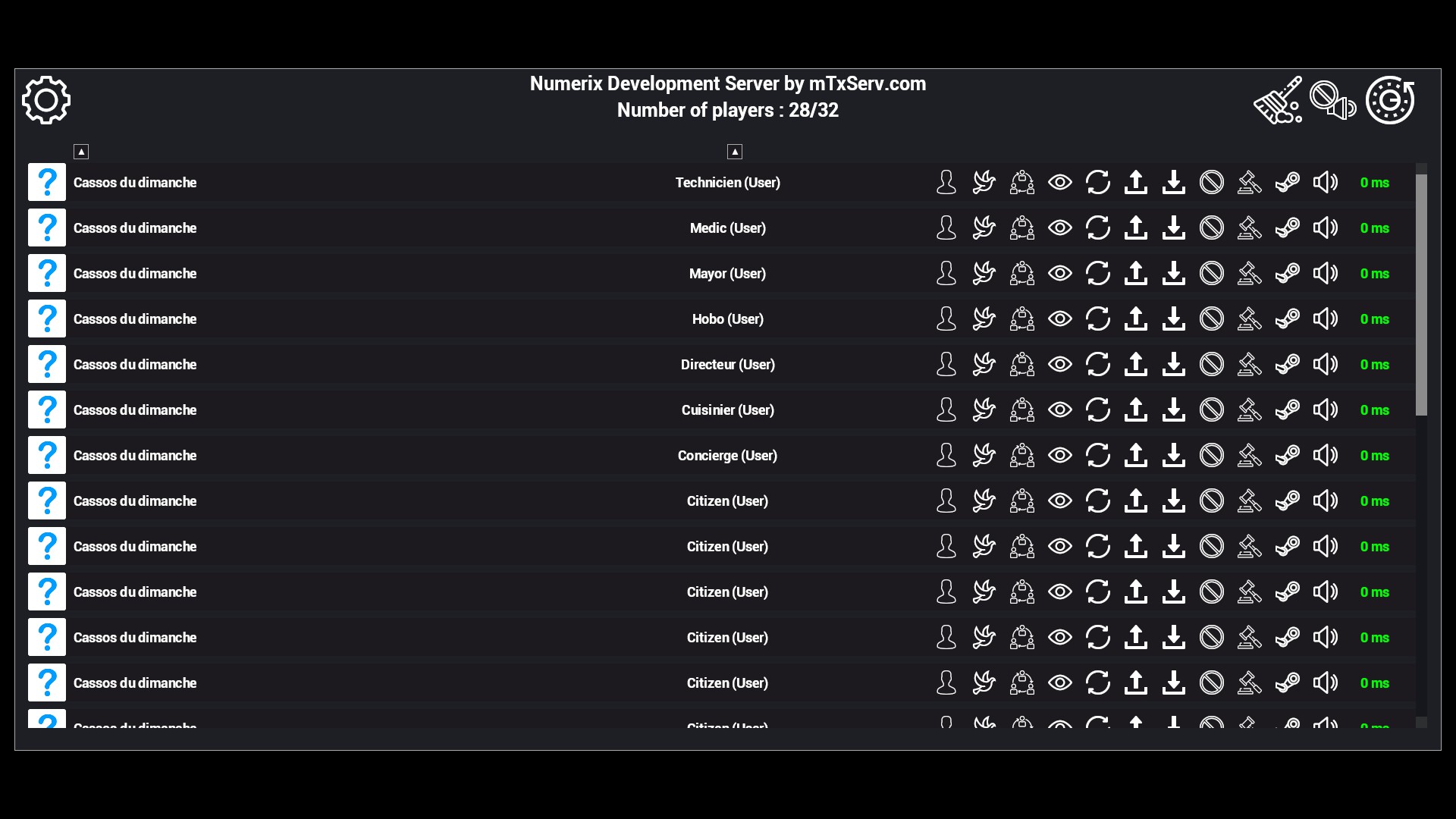The image size is (1456, 819).
Task: Click the download arrow icon on the Cuisinier row
Action: click(1173, 409)
